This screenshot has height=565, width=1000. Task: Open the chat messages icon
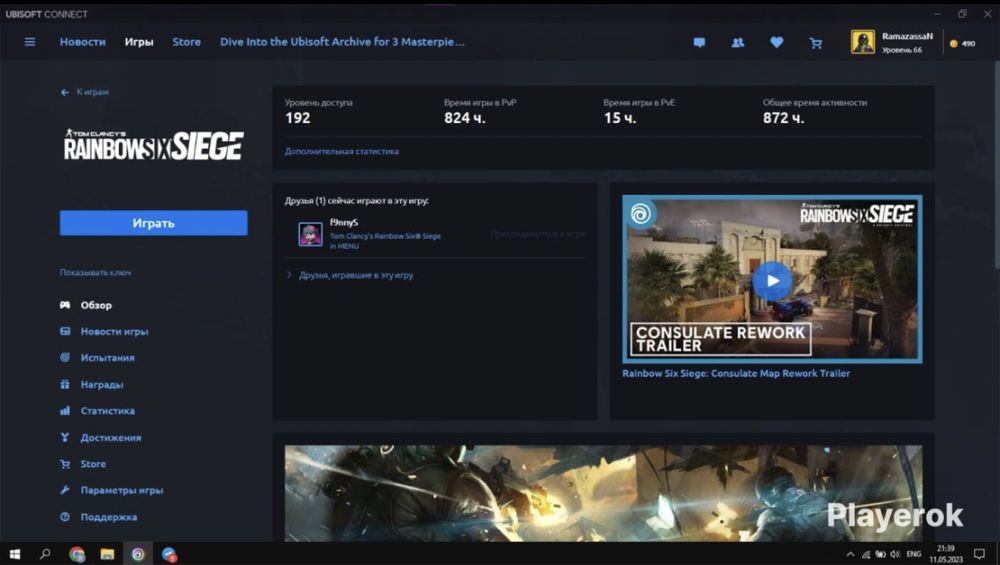coord(700,43)
